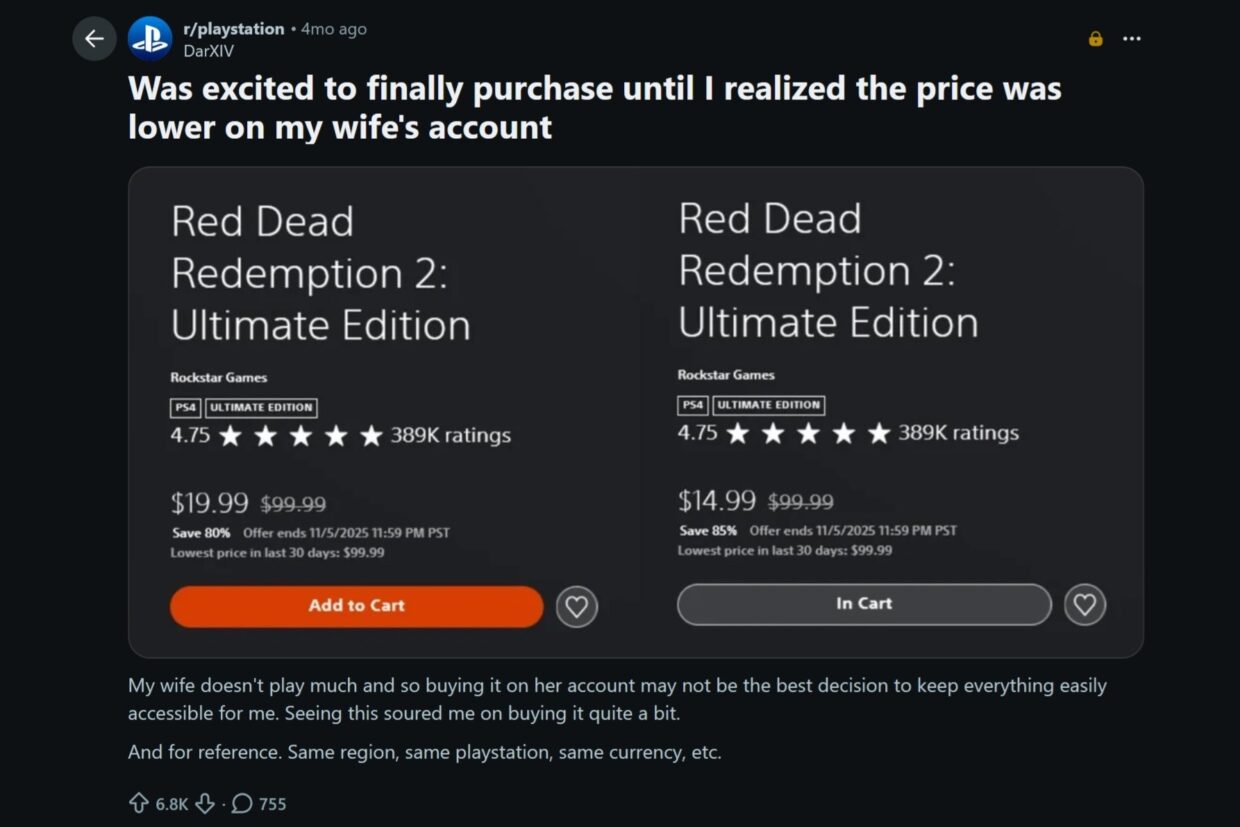This screenshot has height=827, width=1240.
Task: Toggle the In Cart state on the right listing
Action: click(864, 604)
